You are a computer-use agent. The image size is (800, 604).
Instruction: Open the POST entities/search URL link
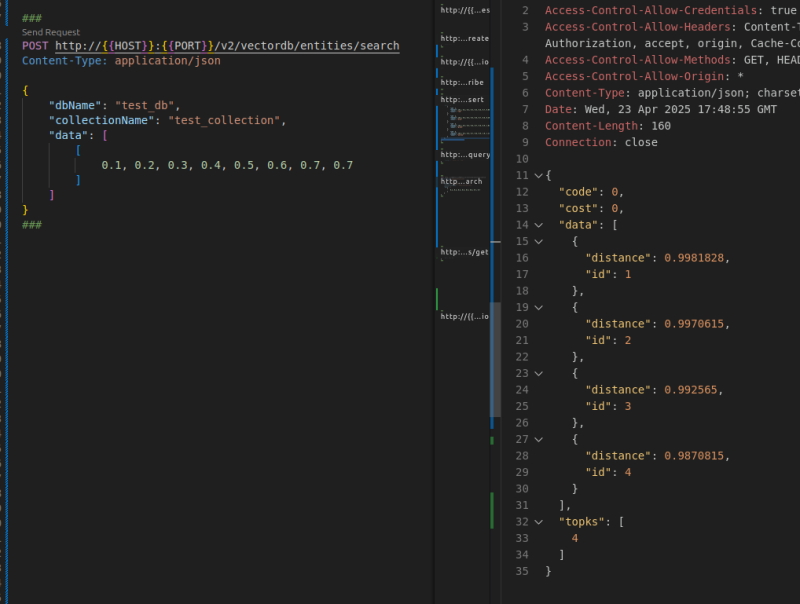tap(227, 46)
